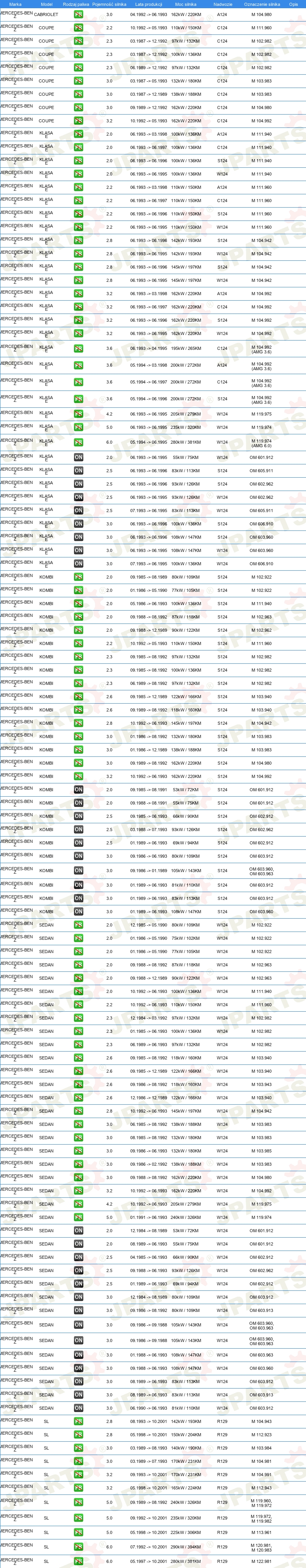306x1568 pixels.
Task: Click the petrol icon in the AMG 6.0 row
Action: pyautogui.click(x=79, y=443)
